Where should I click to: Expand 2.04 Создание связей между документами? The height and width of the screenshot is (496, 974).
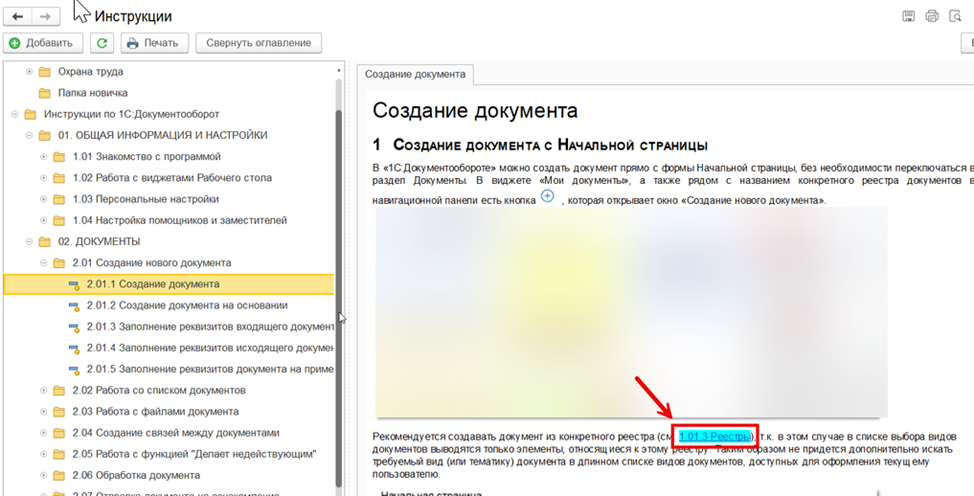pyautogui.click(x=43, y=433)
